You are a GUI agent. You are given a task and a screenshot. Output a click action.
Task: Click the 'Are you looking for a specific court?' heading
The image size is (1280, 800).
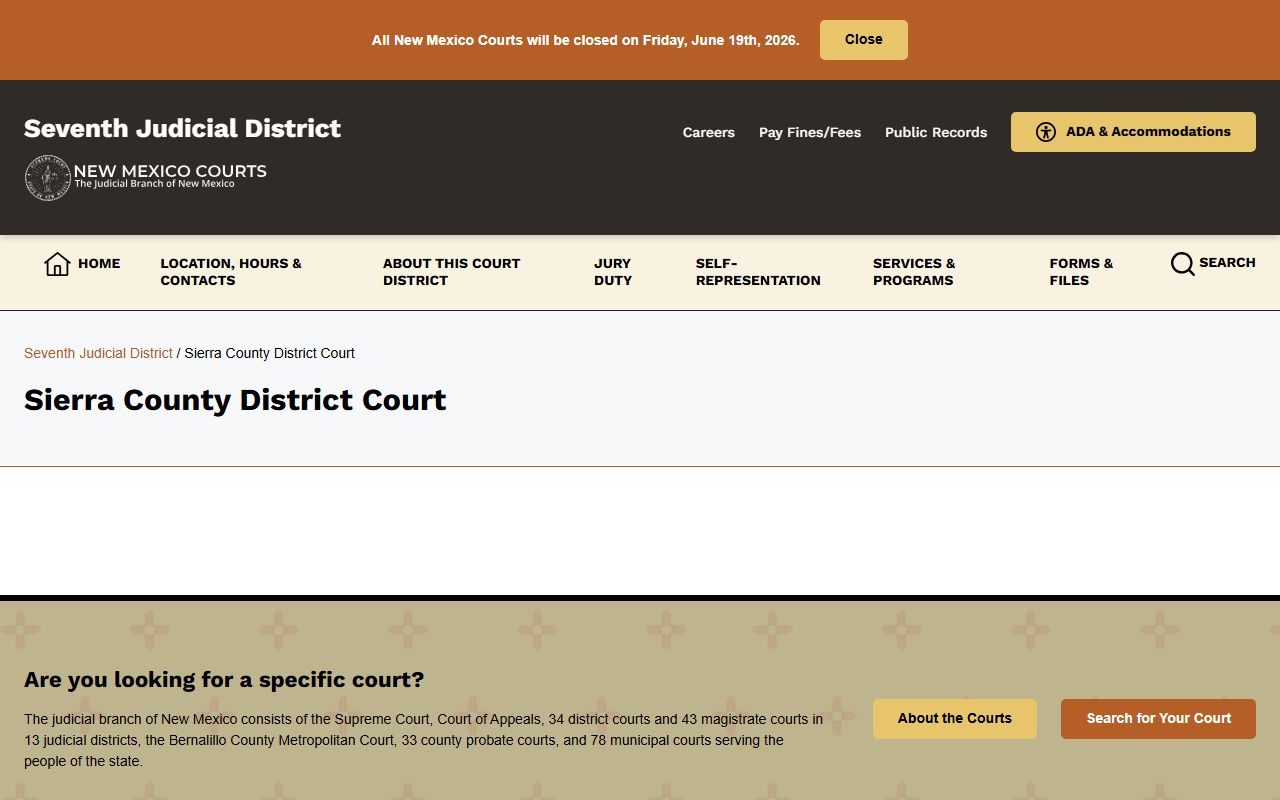[x=224, y=680]
